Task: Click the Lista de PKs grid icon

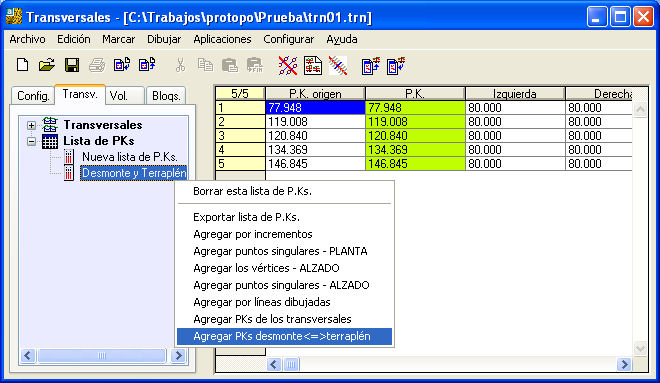Action: click(50, 141)
